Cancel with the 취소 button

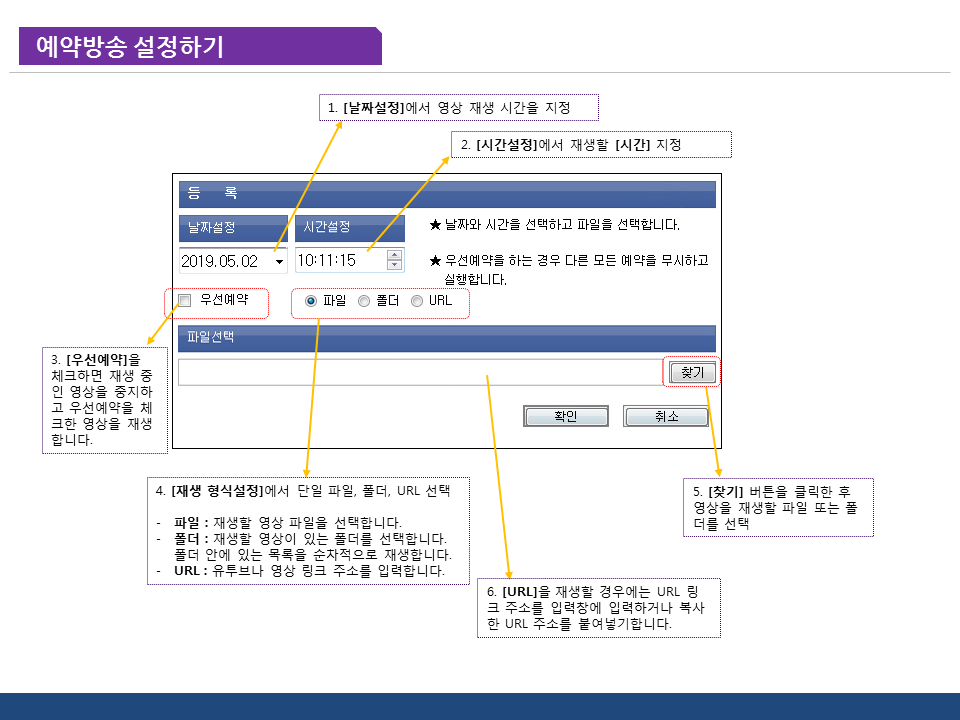pyautogui.click(x=666, y=416)
